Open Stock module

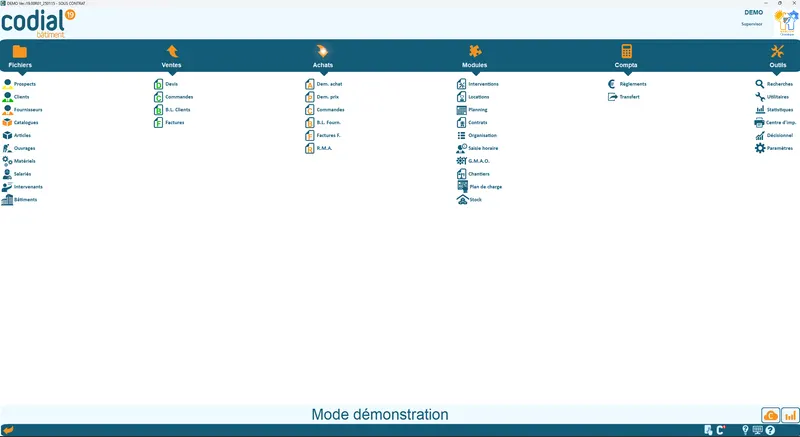click(469, 199)
